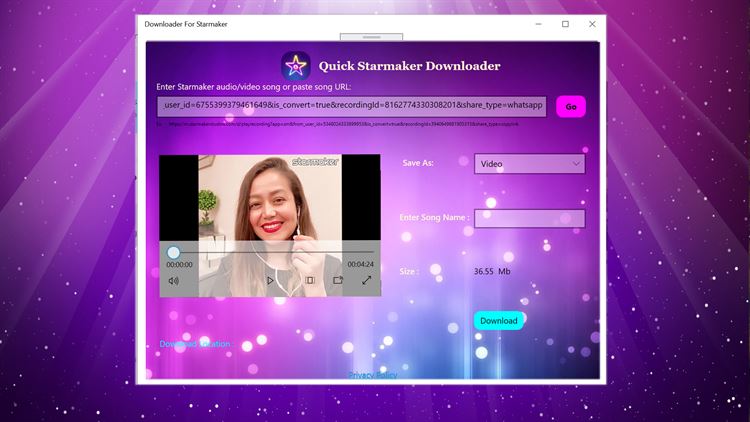Open the Save As Video dropdown

(x=529, y=164)
